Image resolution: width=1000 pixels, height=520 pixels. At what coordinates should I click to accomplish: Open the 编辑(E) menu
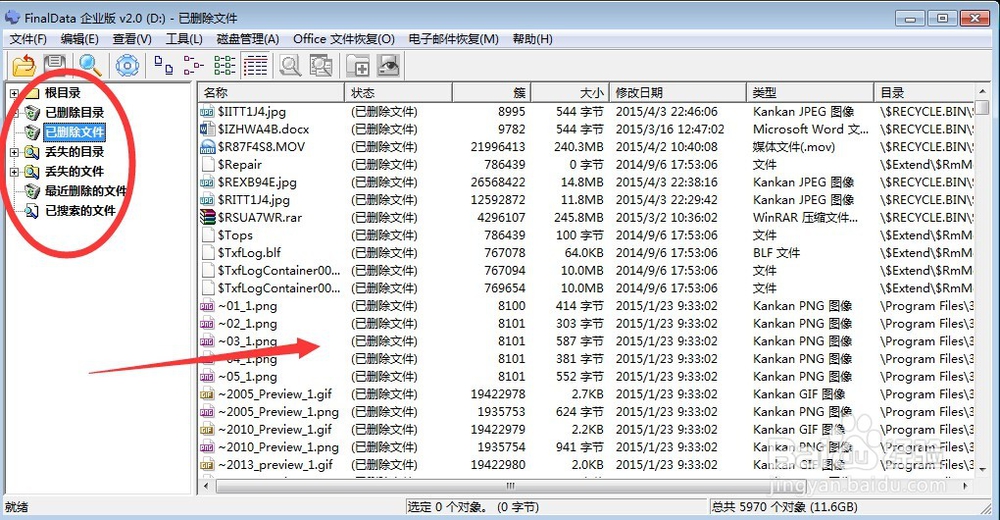[x=80, y=39]
